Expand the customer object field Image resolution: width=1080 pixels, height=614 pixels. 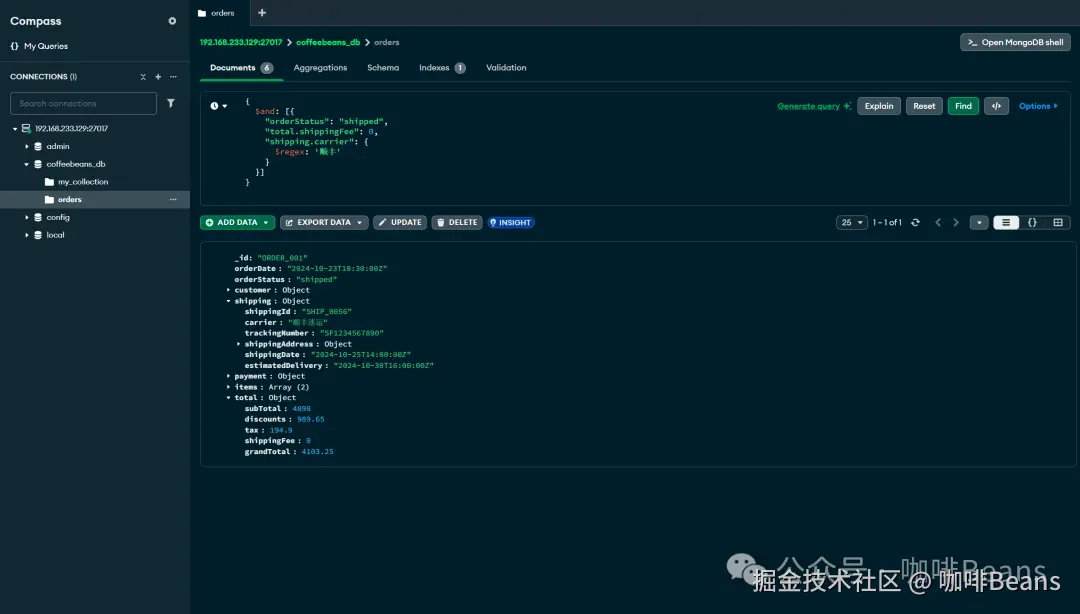coord(229,290)
